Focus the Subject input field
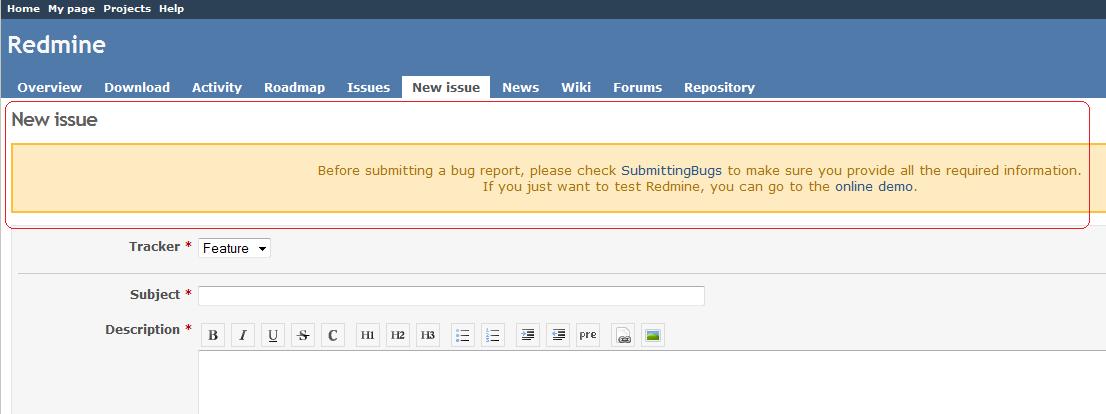 click(451, 296)
